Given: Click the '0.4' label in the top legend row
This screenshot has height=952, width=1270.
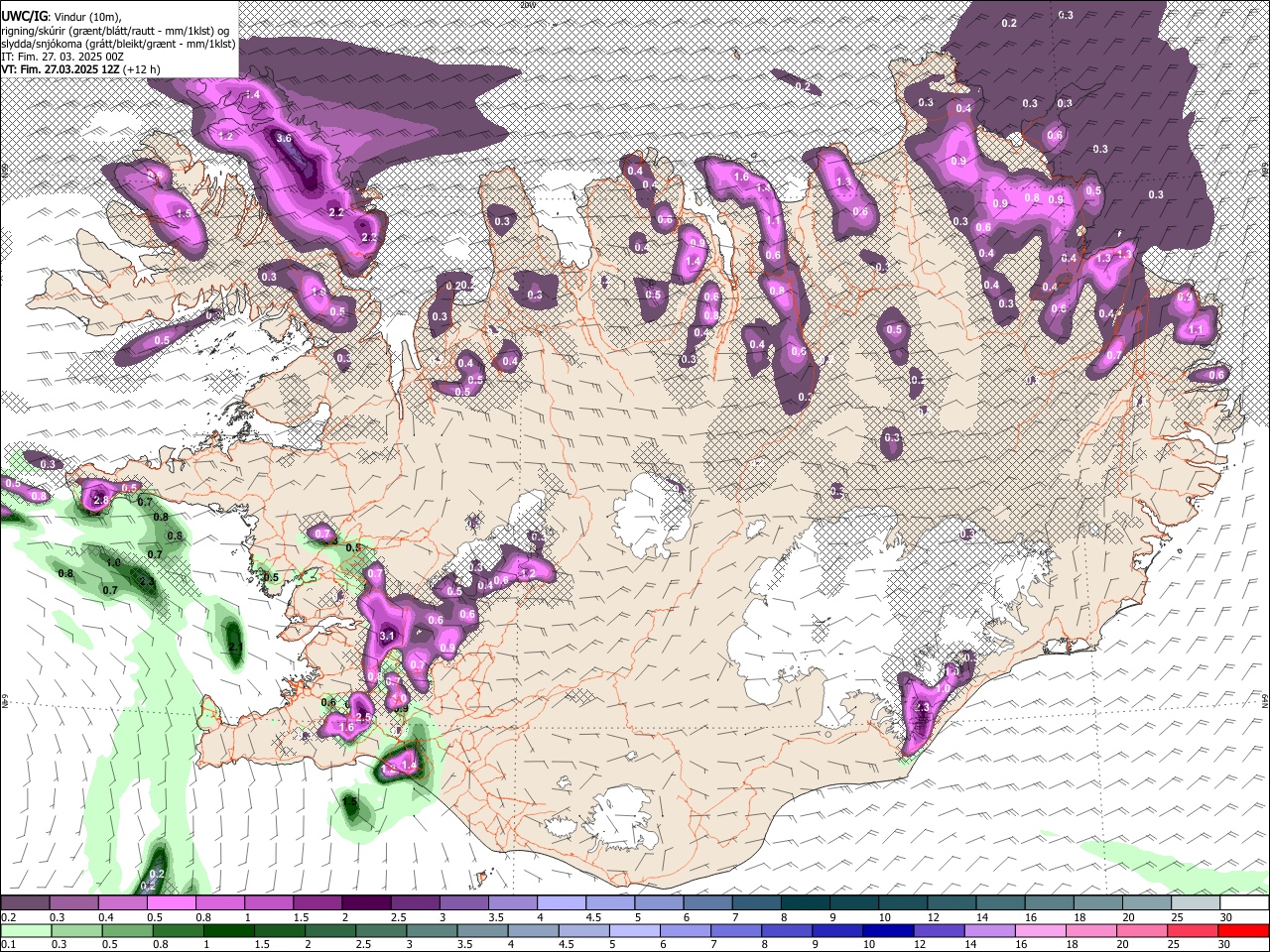Looking at the screenshot, I should pyautogui.click(x=107, y=917).
